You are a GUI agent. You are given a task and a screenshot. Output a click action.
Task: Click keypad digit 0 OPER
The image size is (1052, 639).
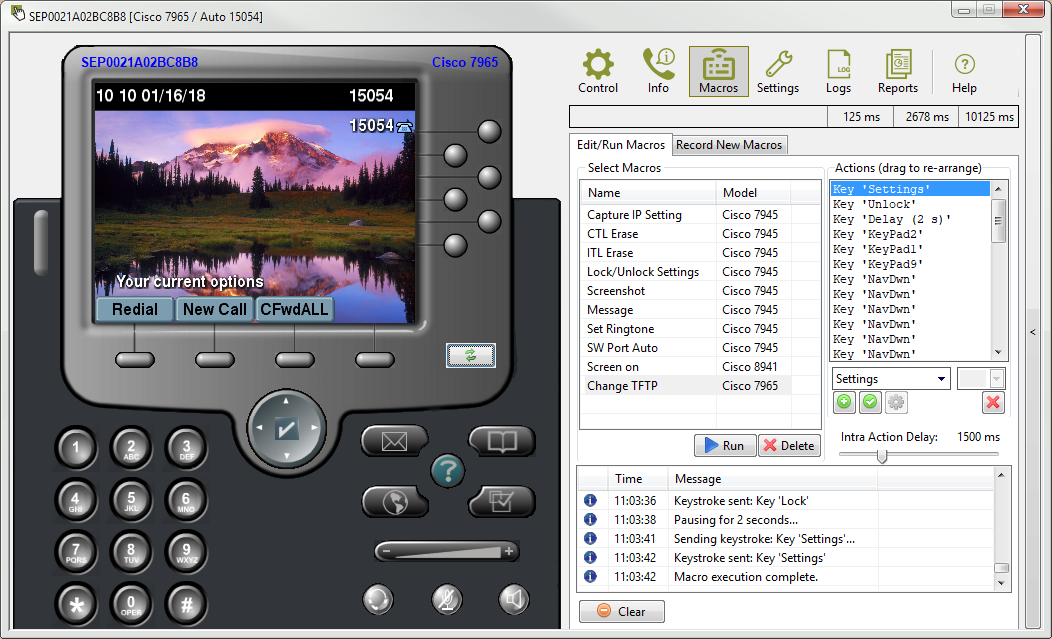131,605
